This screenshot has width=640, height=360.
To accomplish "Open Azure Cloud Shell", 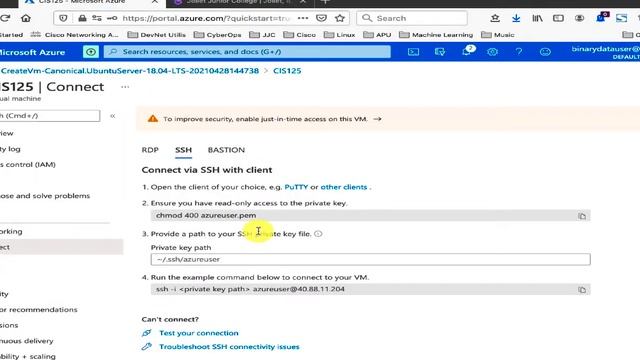I will click(x=413, y=52).
